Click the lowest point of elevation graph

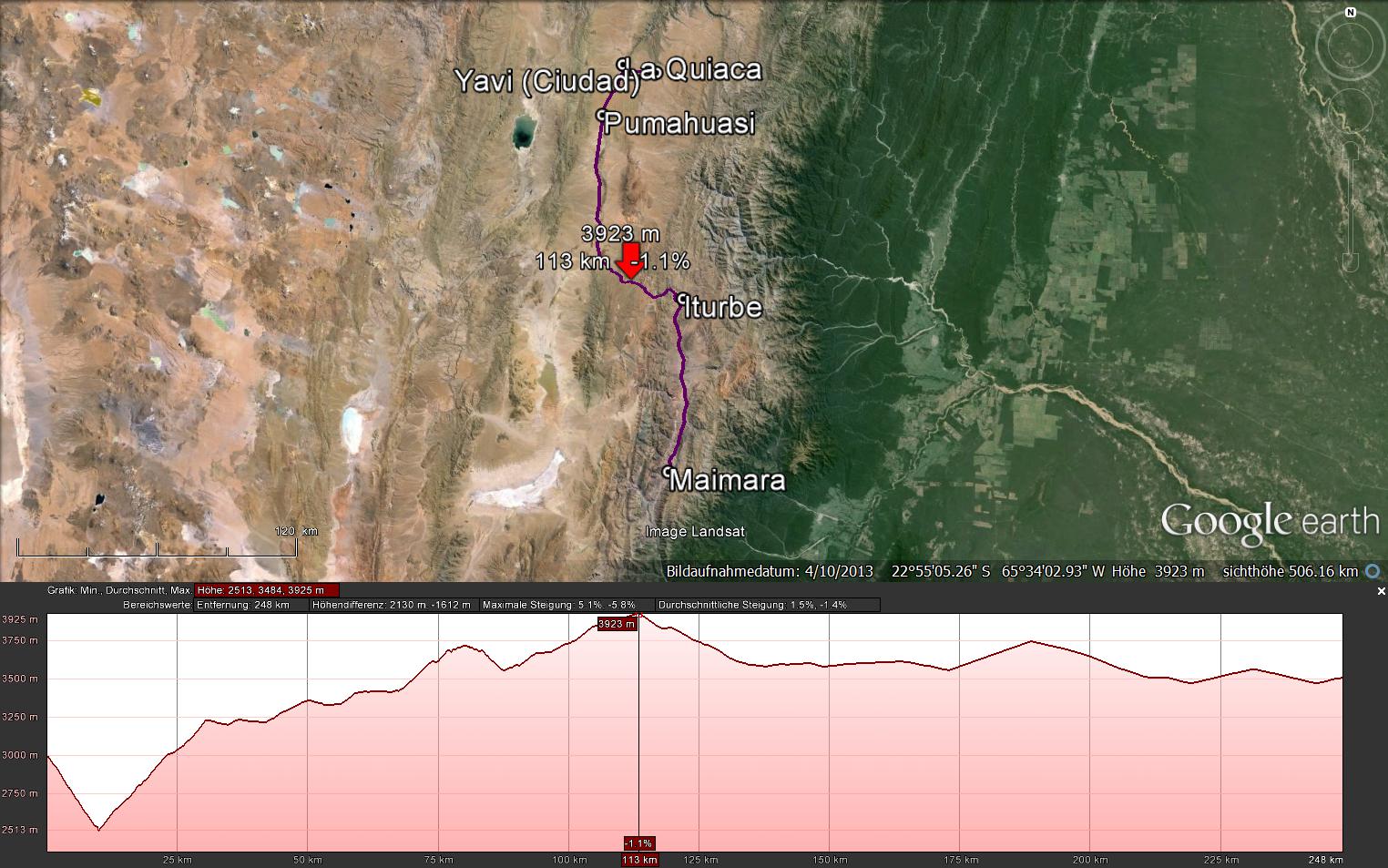pos(99,829)
